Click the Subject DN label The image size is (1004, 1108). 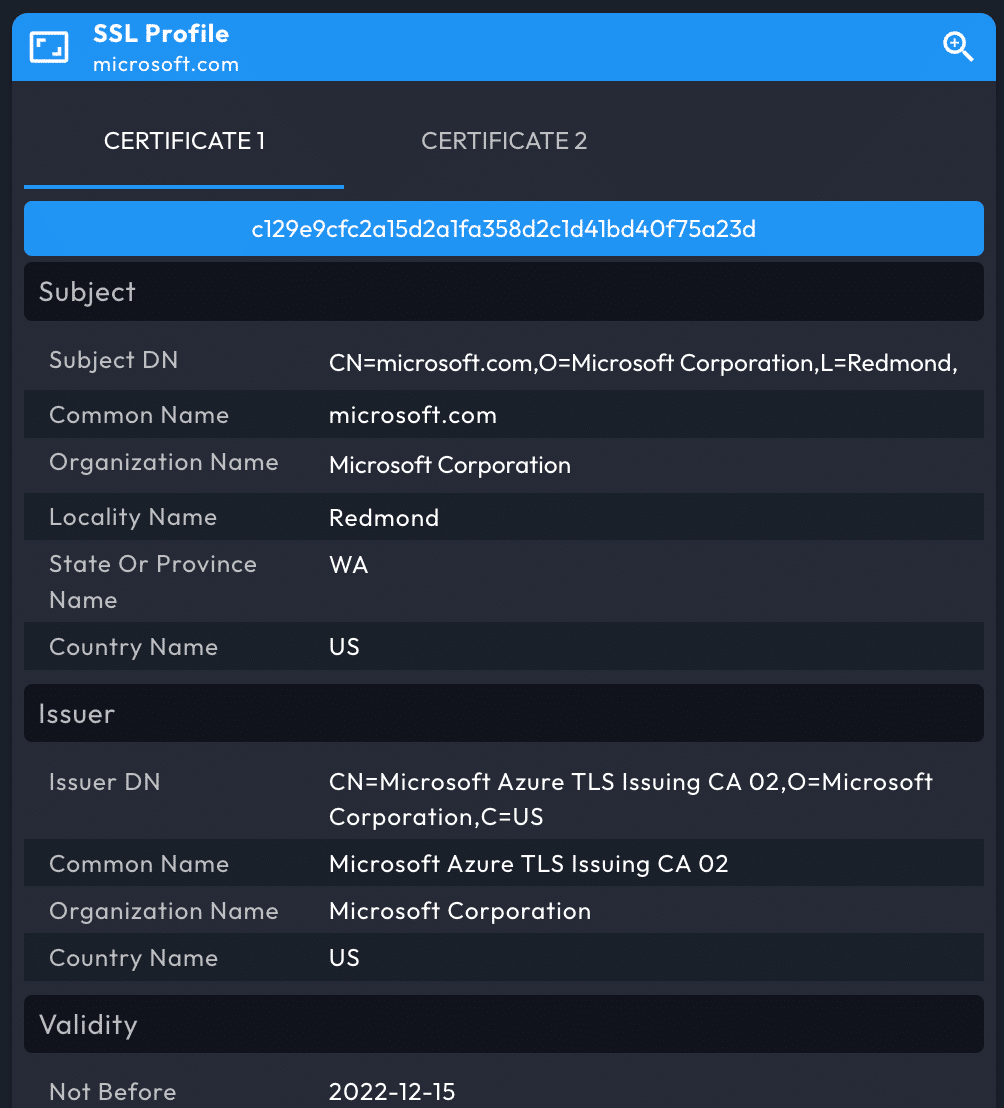[x=114, y=360]
